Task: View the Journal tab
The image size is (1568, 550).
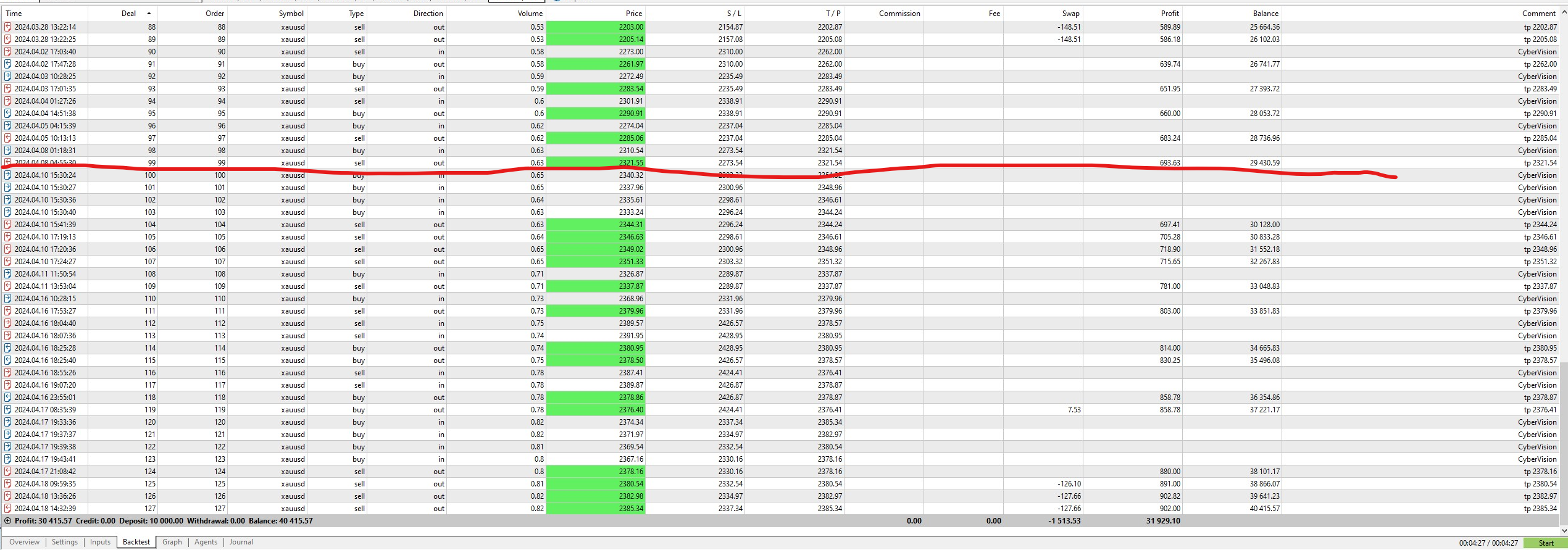Action: pos(241,542)
